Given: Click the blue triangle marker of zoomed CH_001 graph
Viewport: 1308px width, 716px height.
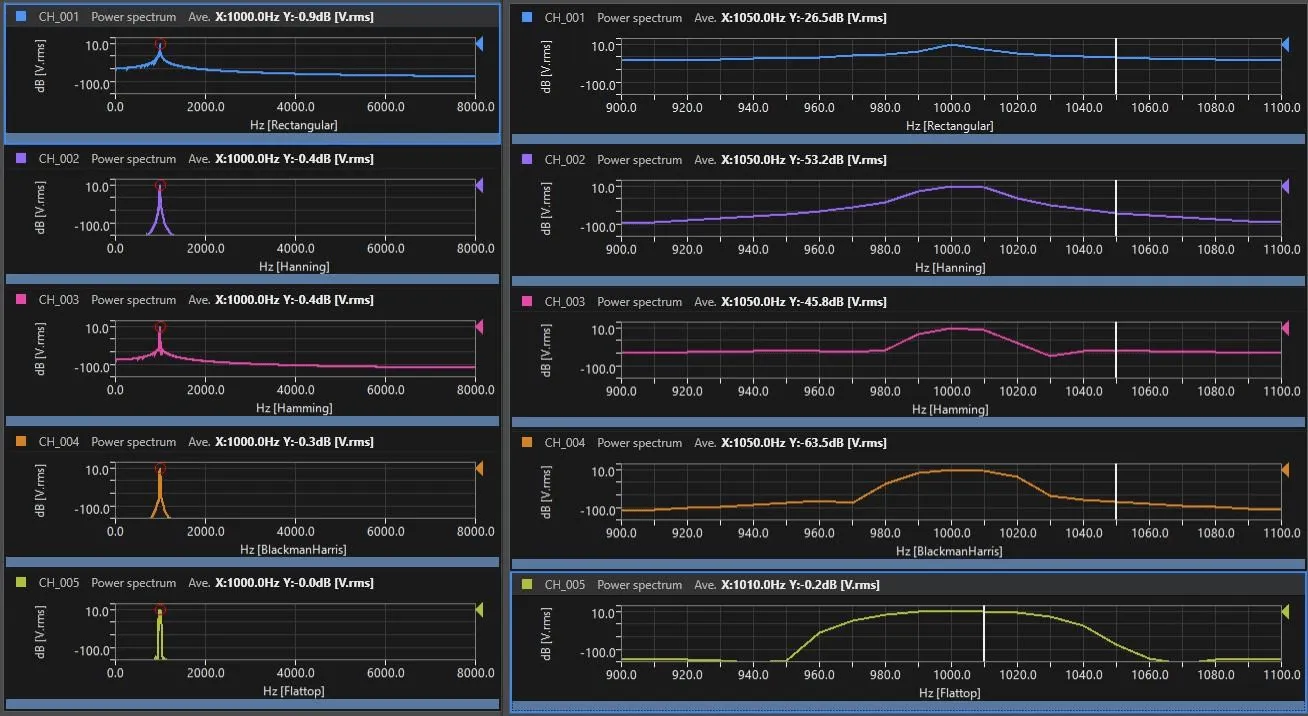Looking at the screenshot, I should (1287, 45).
